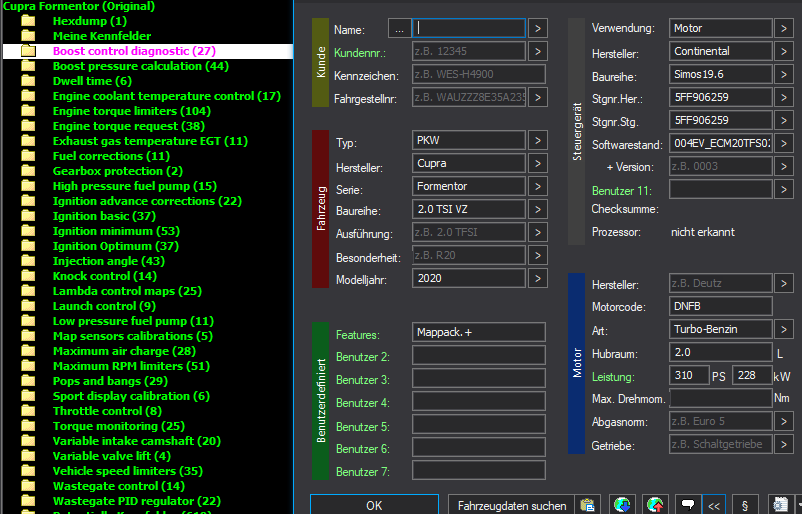Open the Meine Kennfelder folder icon
The width and height of the screenshot is (802, 514).
[x=28, y=36]
